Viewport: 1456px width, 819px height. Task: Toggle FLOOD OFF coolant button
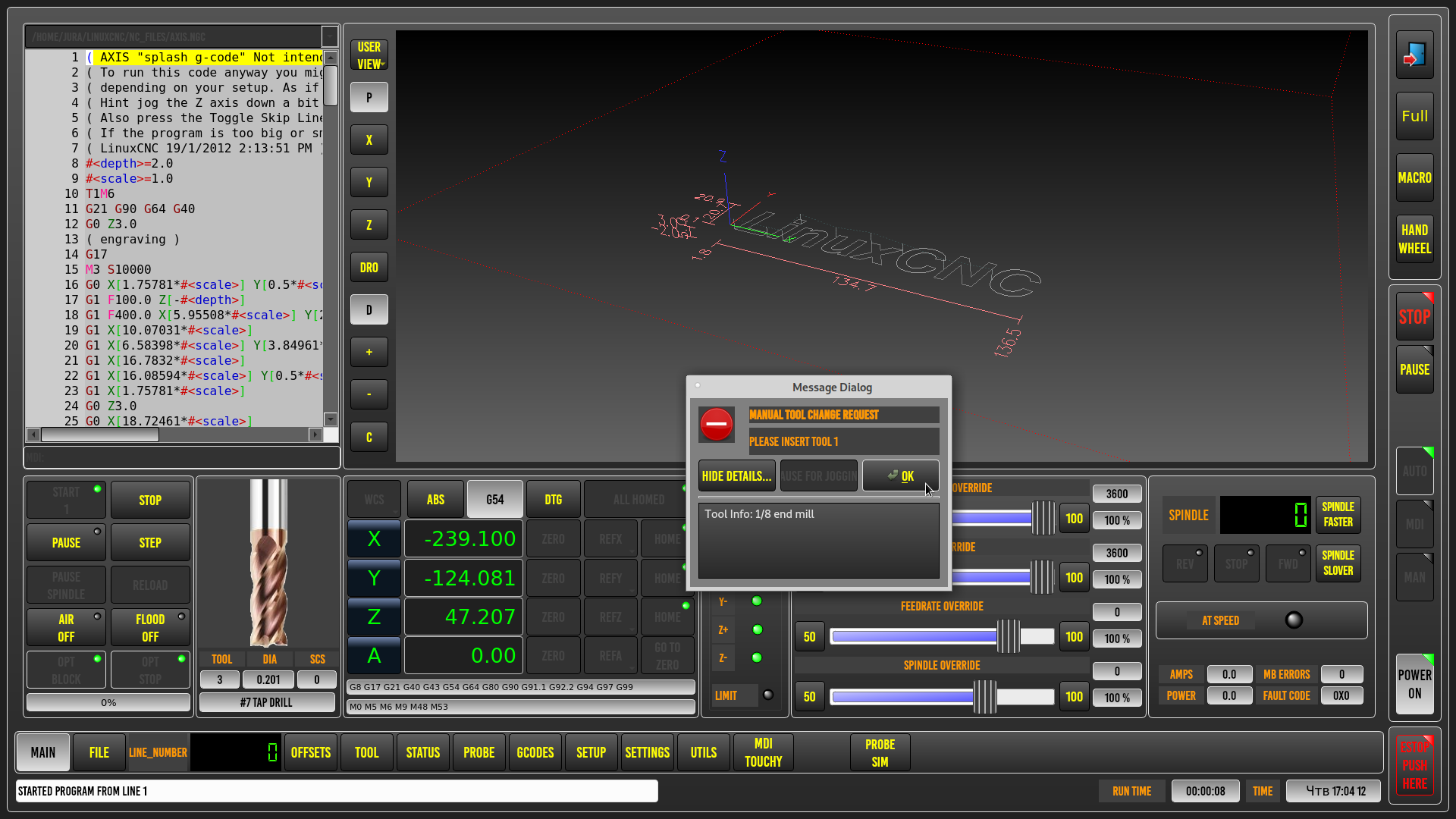tap(150, 628)
